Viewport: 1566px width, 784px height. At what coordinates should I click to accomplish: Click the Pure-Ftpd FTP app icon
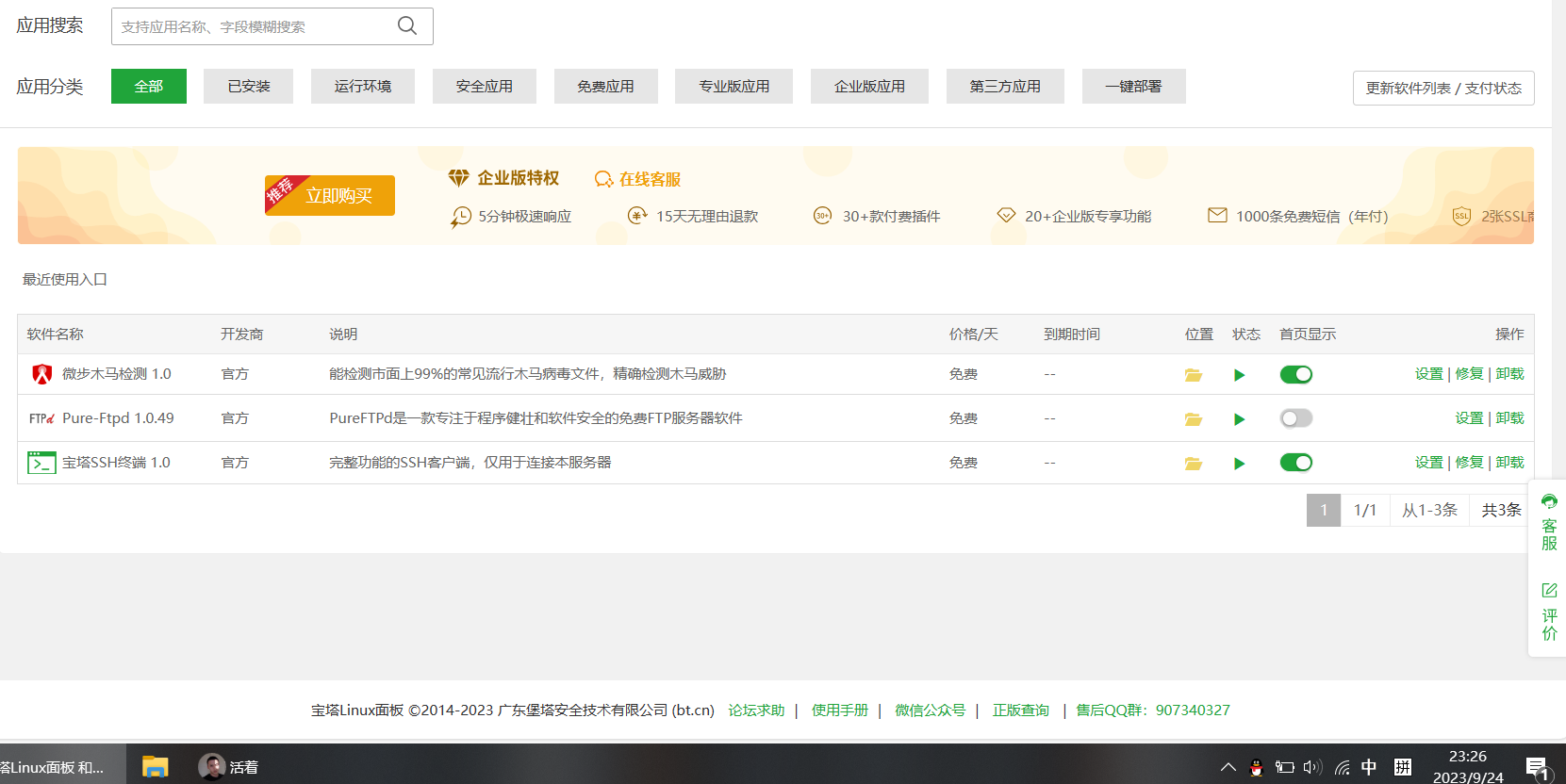(41, 418)
